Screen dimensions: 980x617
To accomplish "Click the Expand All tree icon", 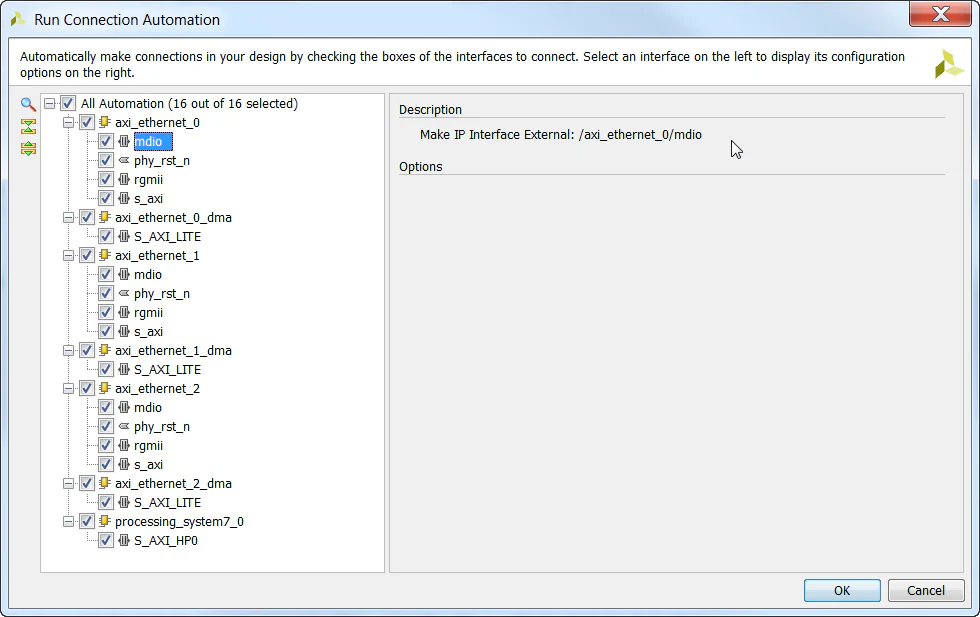I will [x=28, y=148].
